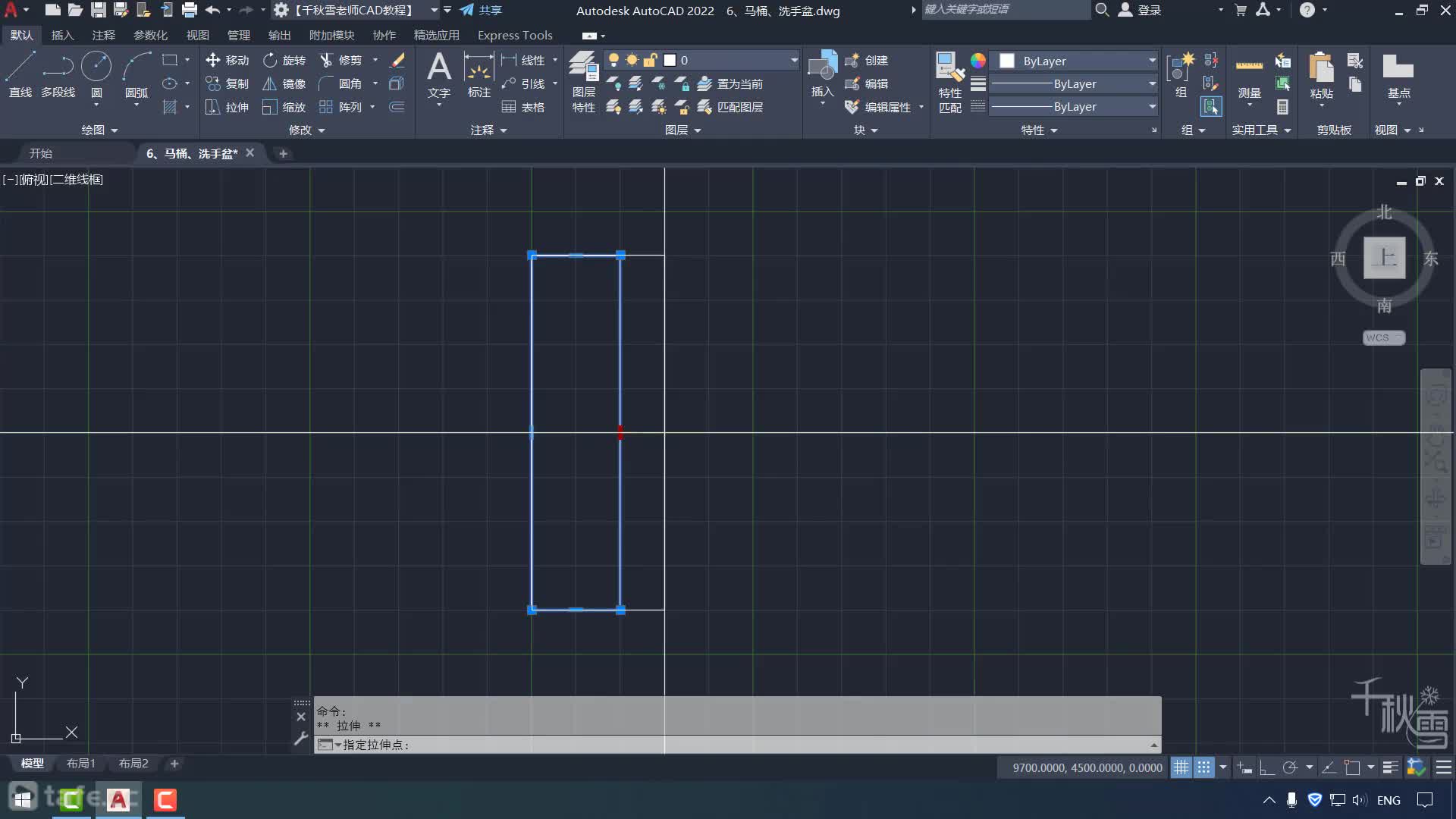Expand the Modify (修改) panel
The height and width of the screenshot is (819, 1456).
[x=306, y=130]
